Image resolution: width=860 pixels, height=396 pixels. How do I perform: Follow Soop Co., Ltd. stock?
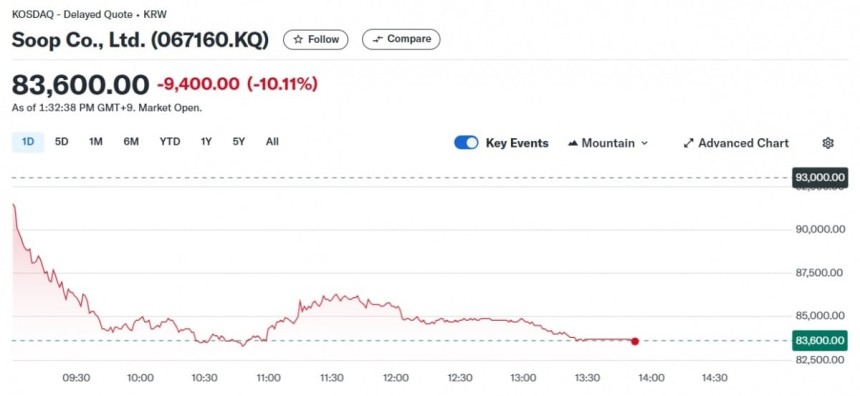coord(315,39)
